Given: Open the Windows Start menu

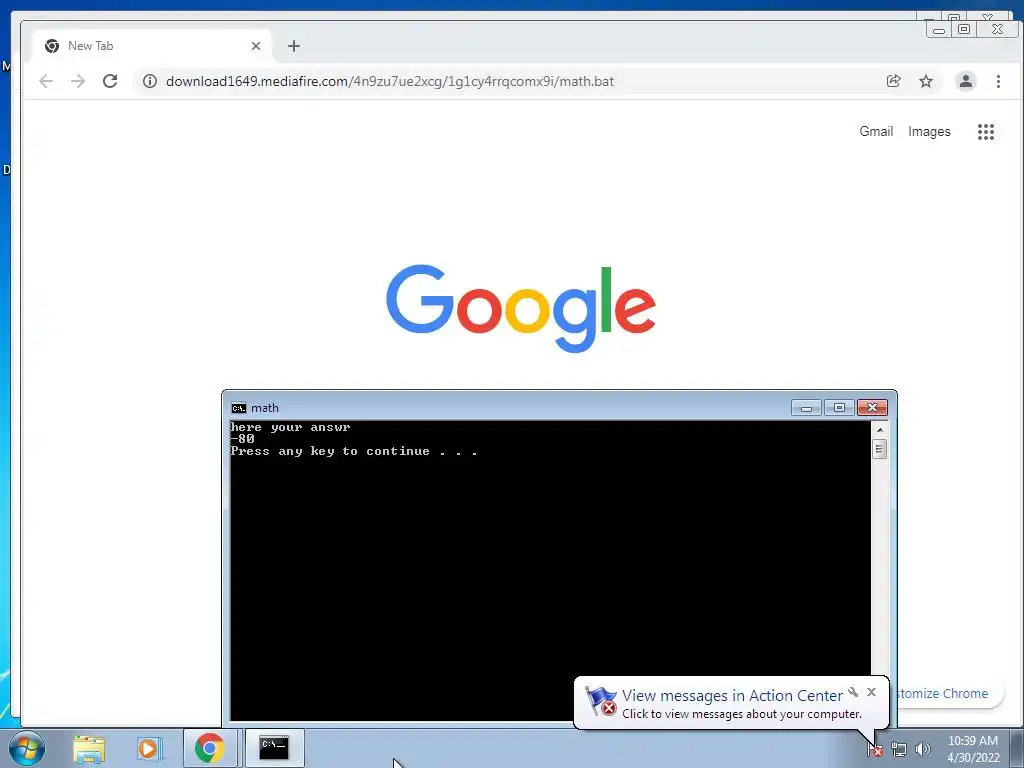Looking at the screenshot, I should (27, 748).
